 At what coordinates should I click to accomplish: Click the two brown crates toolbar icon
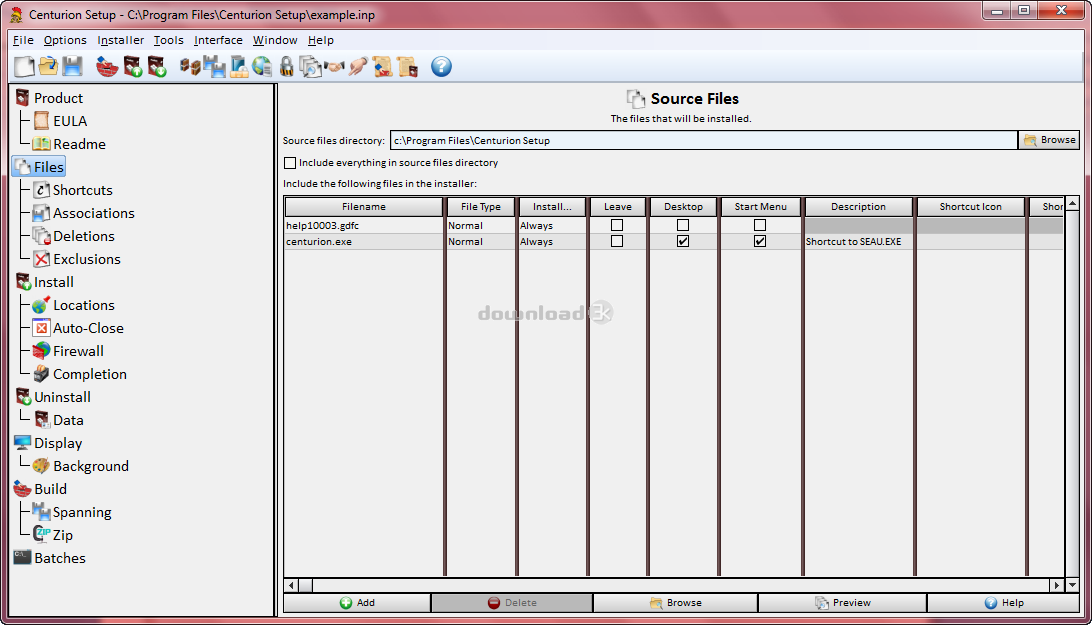pos(190,67)
